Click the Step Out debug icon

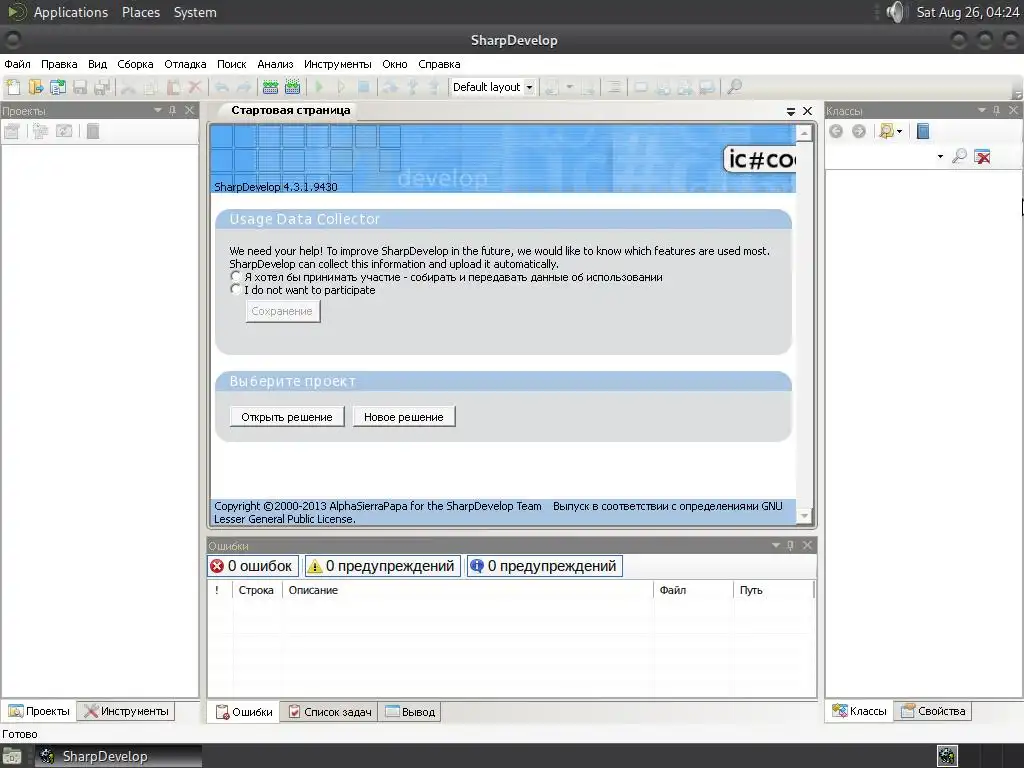[x=434, y=87]
